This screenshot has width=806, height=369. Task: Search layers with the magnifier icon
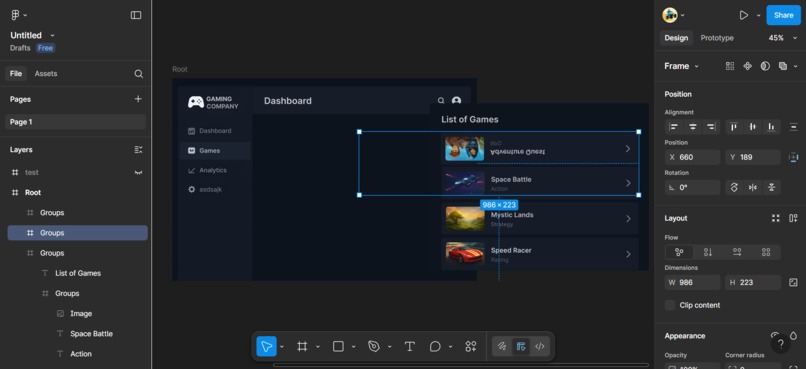click(138, 73)
